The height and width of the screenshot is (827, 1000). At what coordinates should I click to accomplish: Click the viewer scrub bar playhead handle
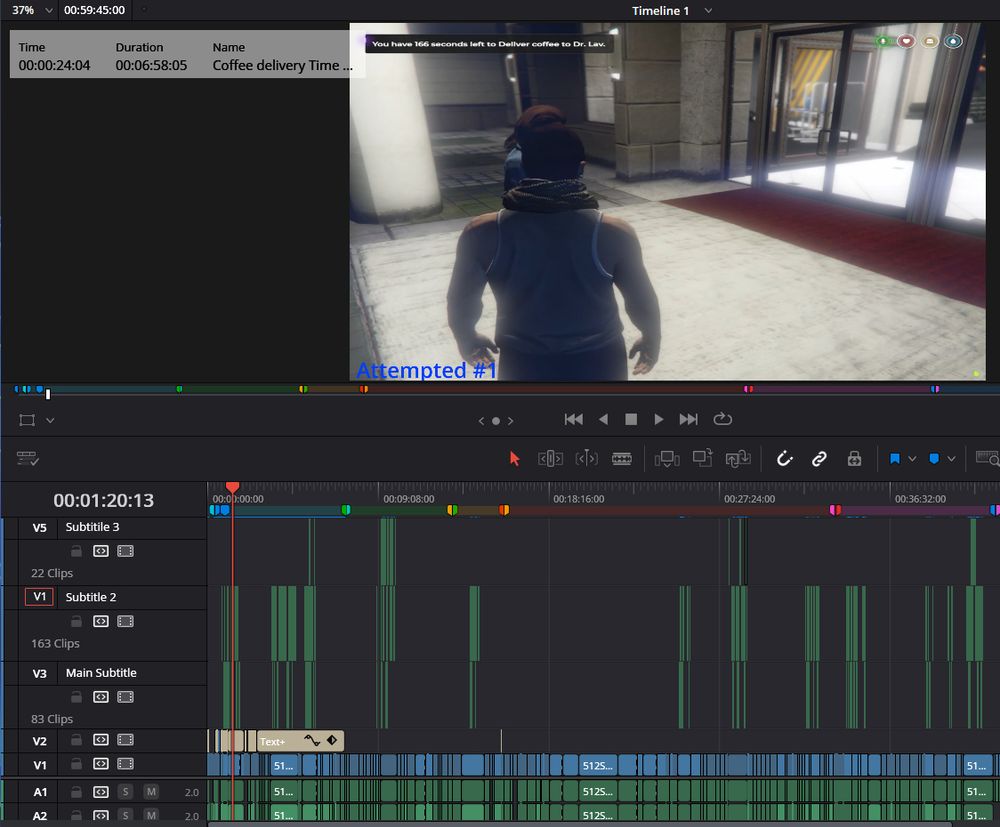pos(48,394)
